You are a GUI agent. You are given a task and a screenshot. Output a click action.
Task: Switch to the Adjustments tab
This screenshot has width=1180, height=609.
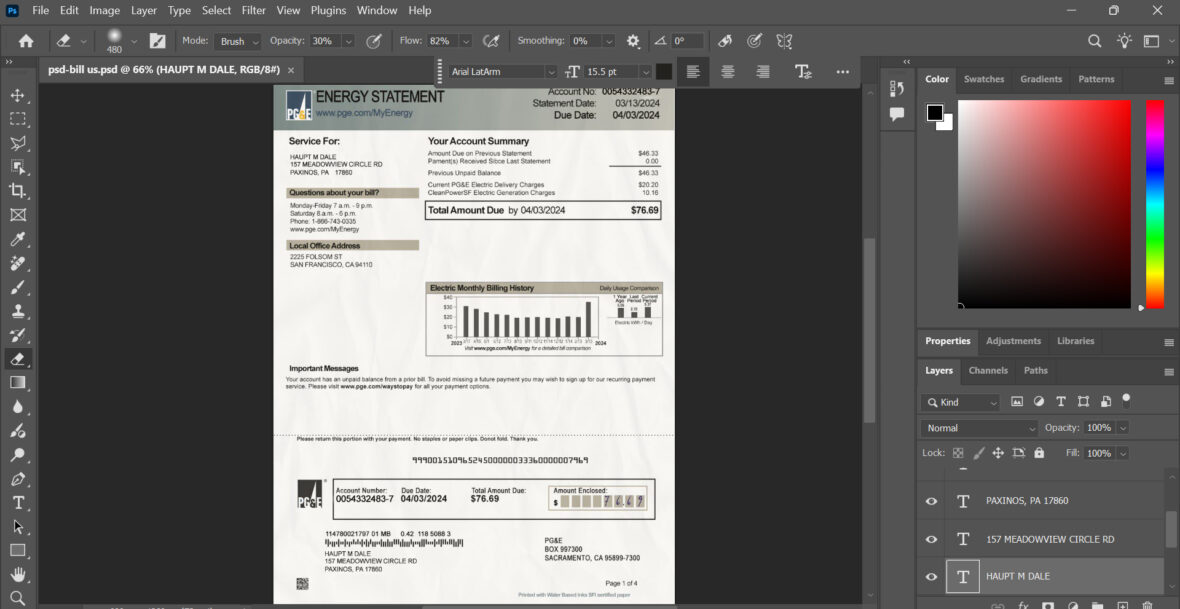click(1013, 341)
